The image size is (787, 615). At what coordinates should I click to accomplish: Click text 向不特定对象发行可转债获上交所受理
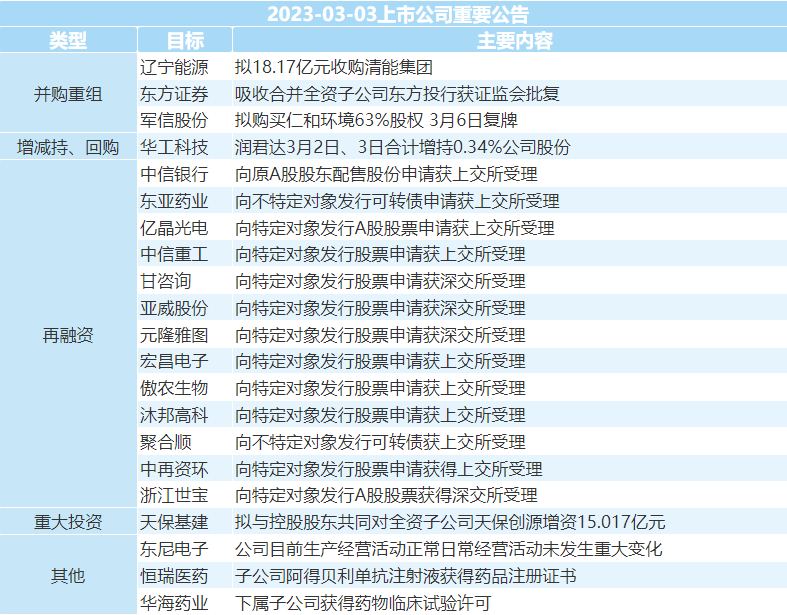380,442
